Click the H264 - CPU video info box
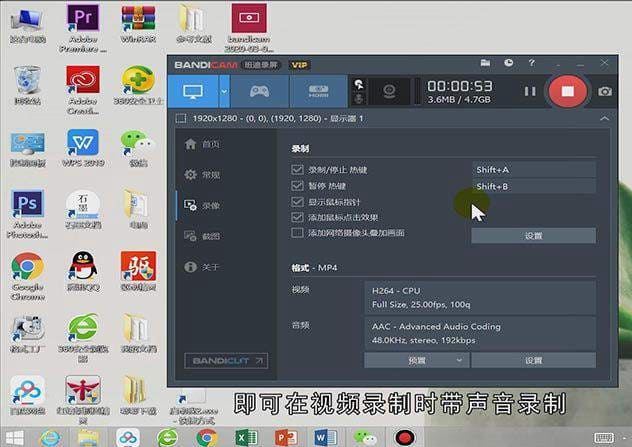This screenshot has height=447, width=632. point(480,297)
